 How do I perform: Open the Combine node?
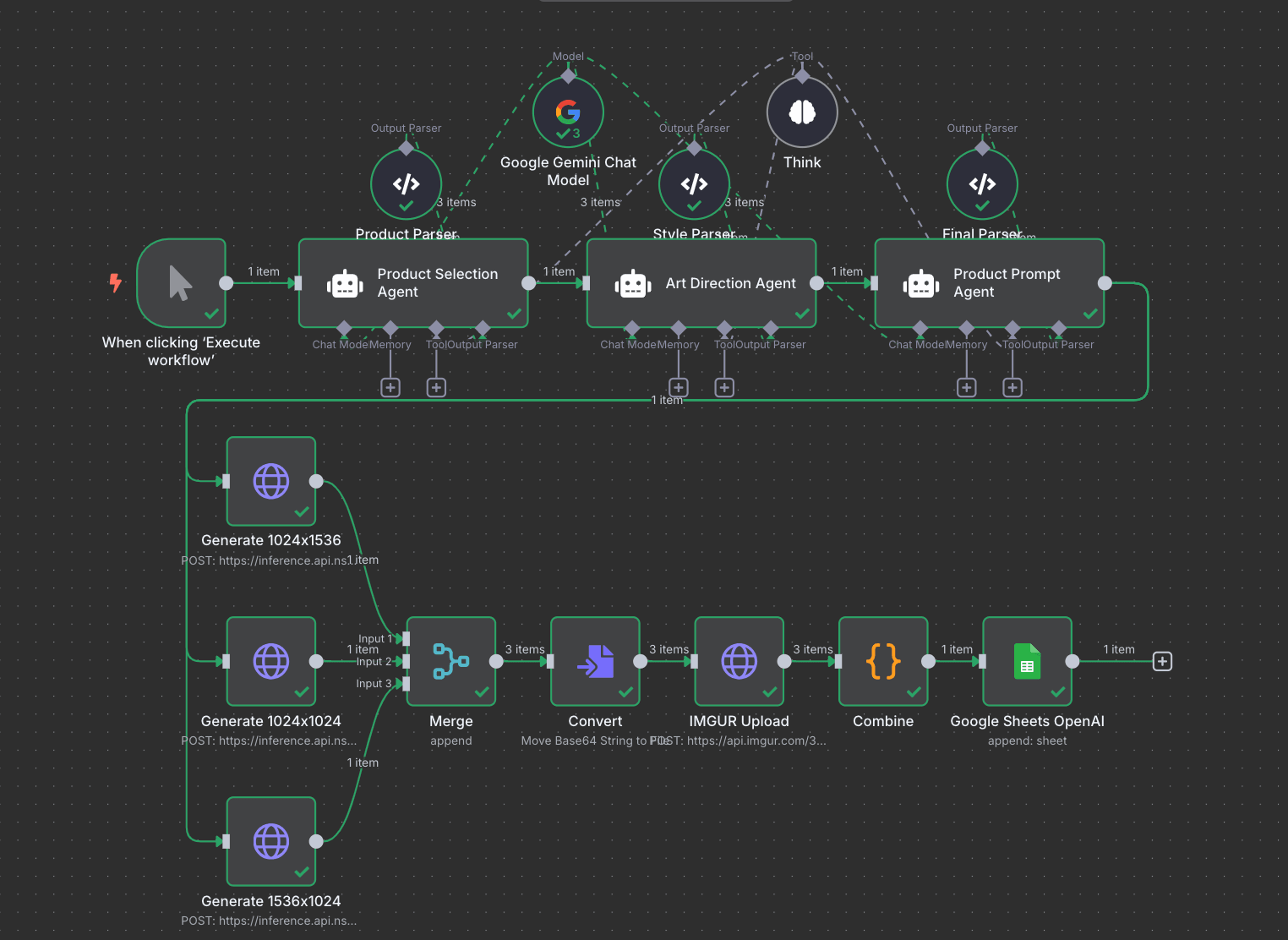[883, 662]
